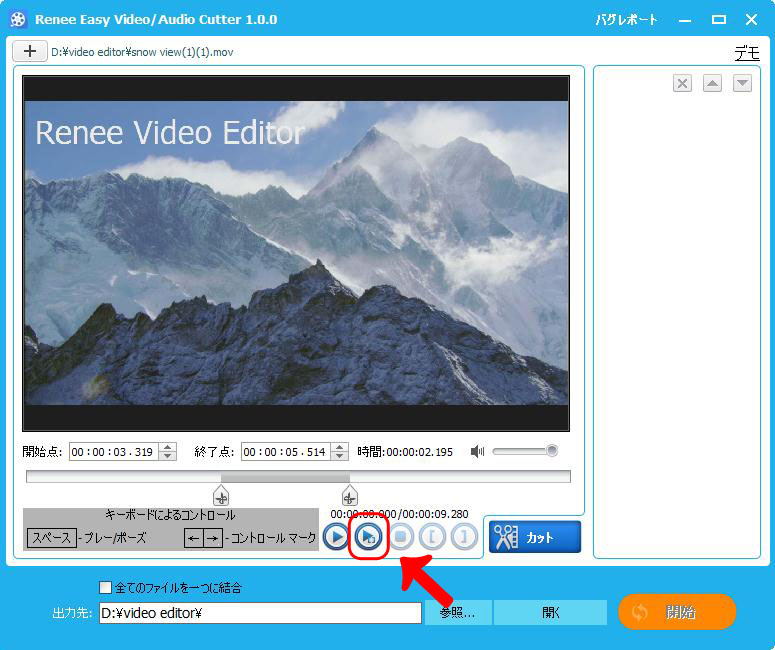Click the Renee film reel app icon
The height and width of the screenshot is (650, 775).
coord(18,20)
